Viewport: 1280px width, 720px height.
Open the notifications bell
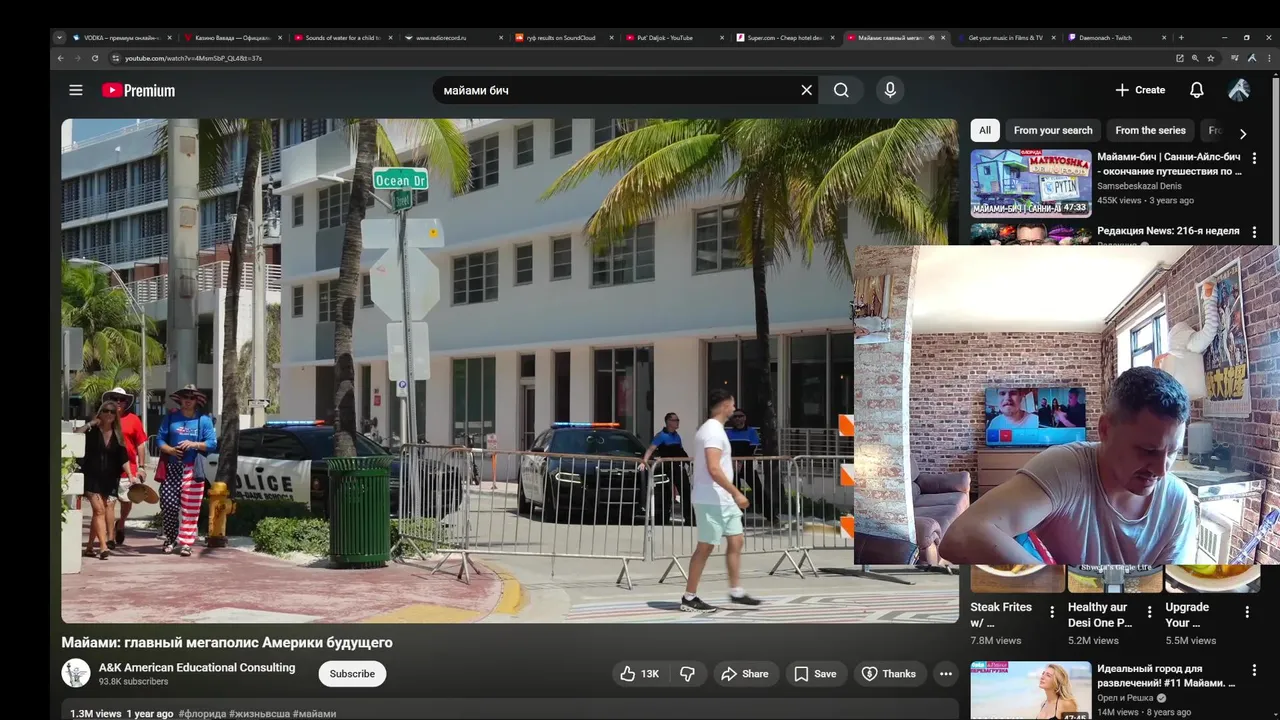(1196, 90)
